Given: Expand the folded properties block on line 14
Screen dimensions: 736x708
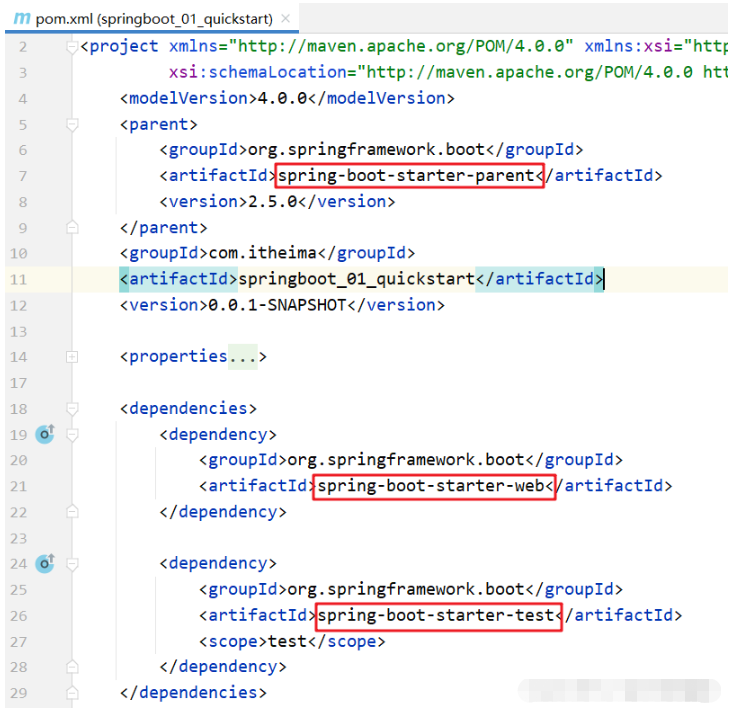Looking at the screenshot, I should pyautogui.click(x=72, y=356).
